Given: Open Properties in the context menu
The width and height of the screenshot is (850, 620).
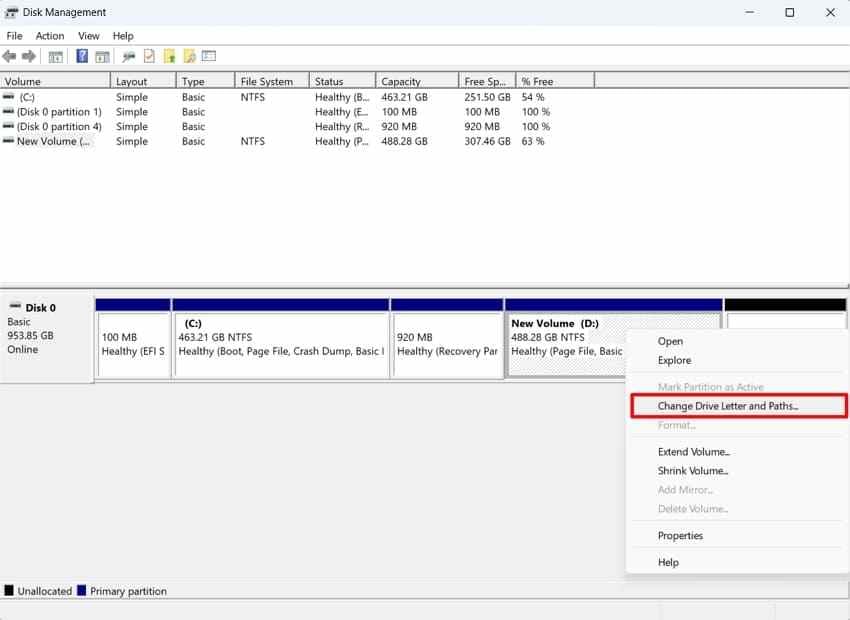Looking at the screenshot, I should (680, 535).
